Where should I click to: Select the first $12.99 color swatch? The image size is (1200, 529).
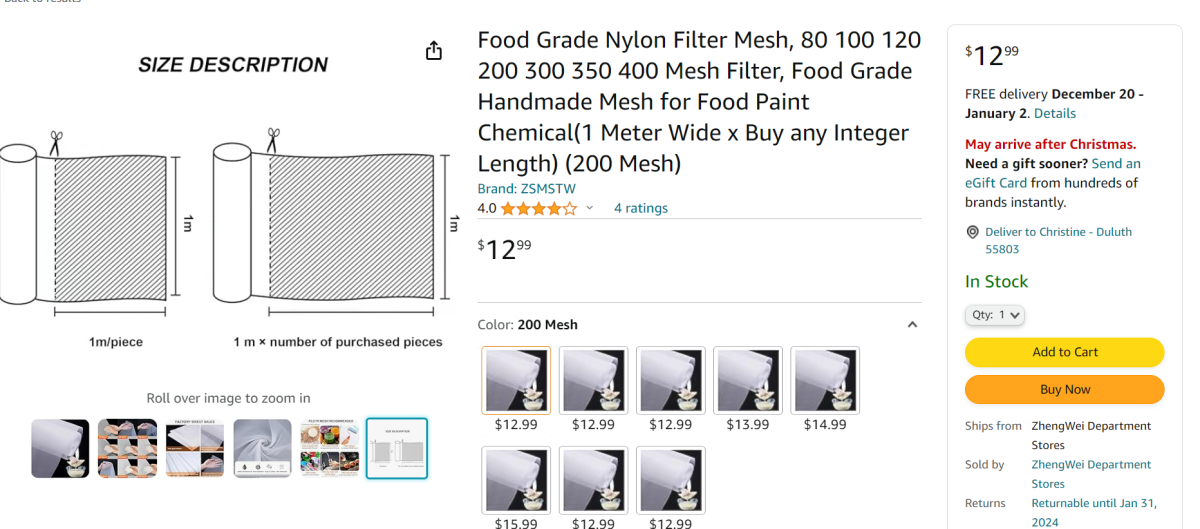[x=516, y=380]
